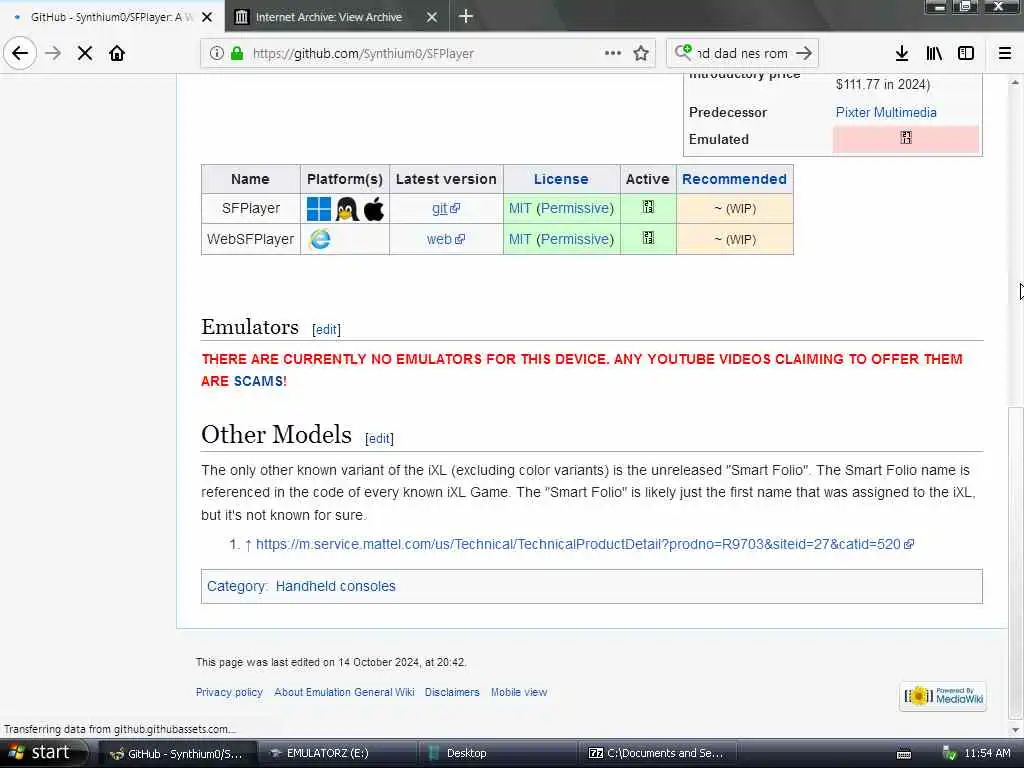Stop loading the page with X button
The height and width of the screenshot is (768, 1024).
[85, 53]
